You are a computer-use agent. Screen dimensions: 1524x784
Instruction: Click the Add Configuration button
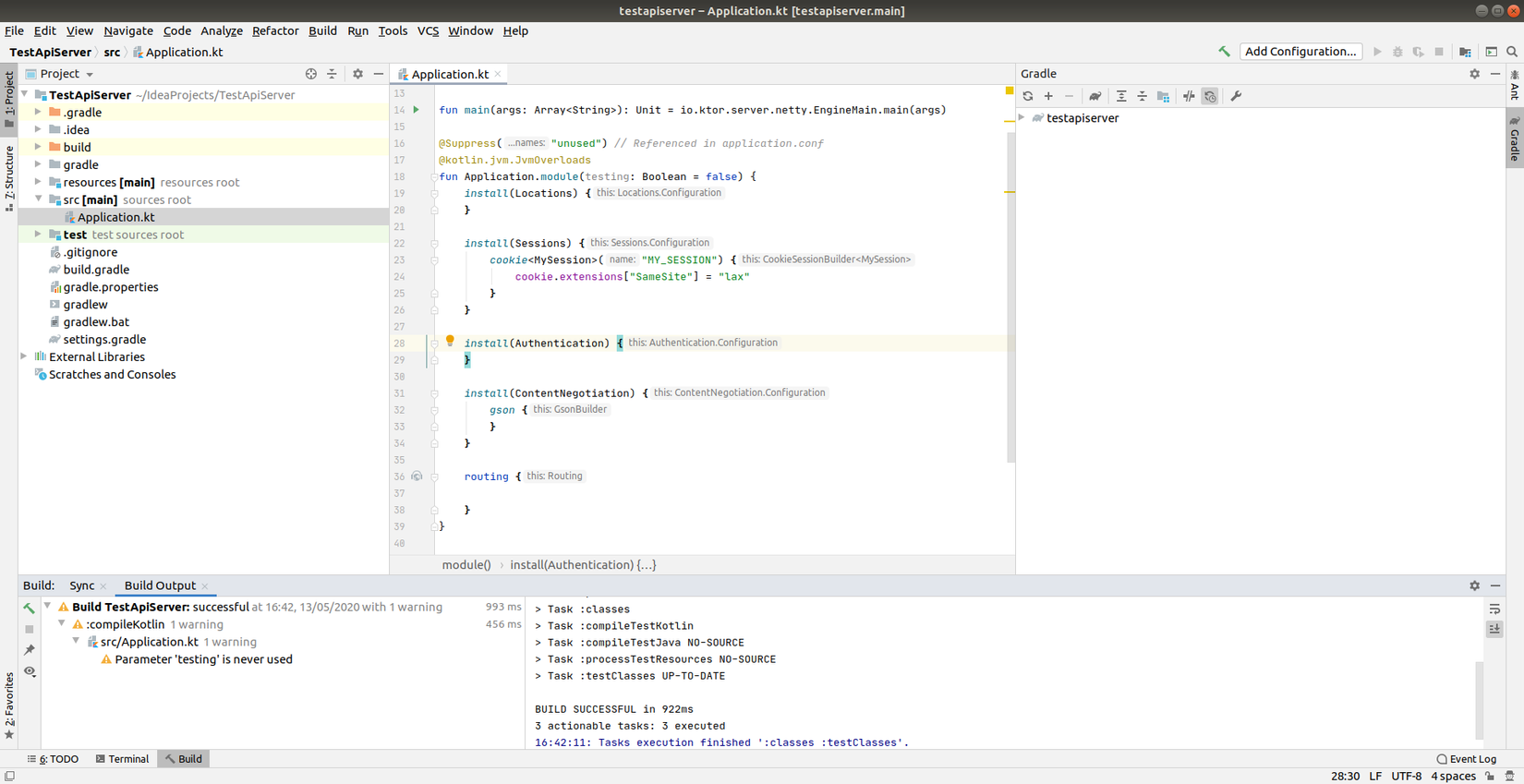point(1300,52)
